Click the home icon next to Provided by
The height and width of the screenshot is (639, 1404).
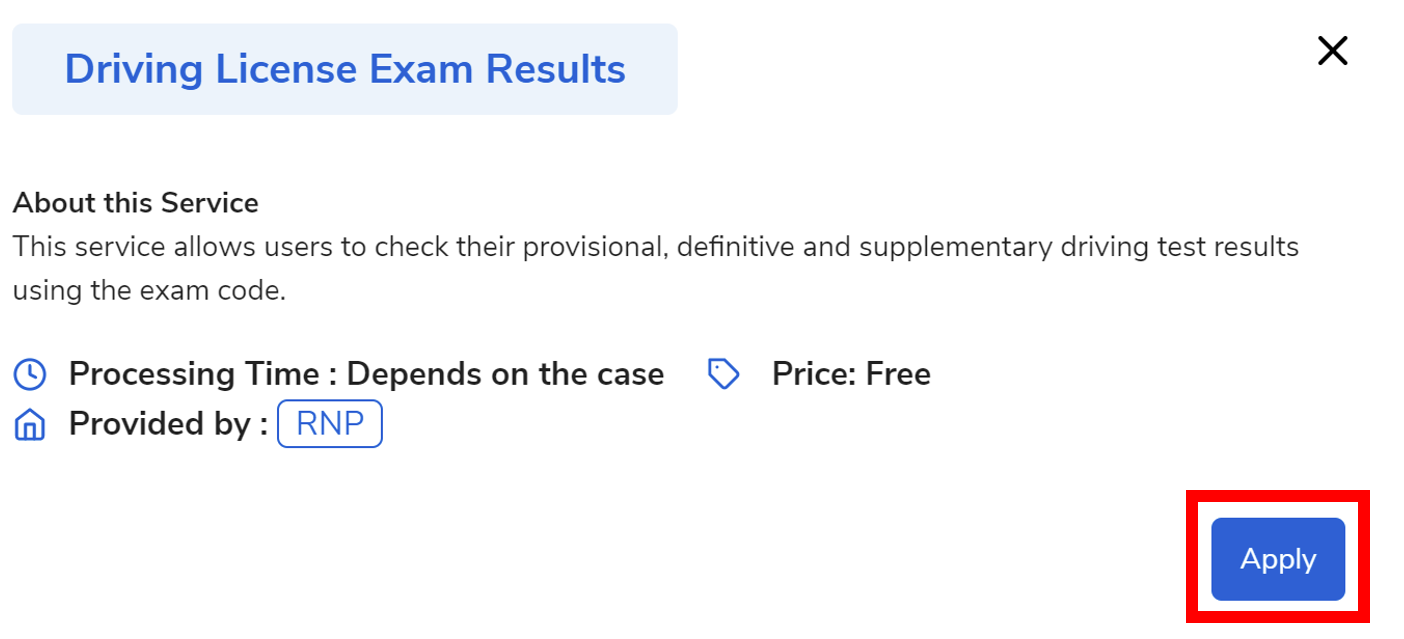[x=29, y=423]
